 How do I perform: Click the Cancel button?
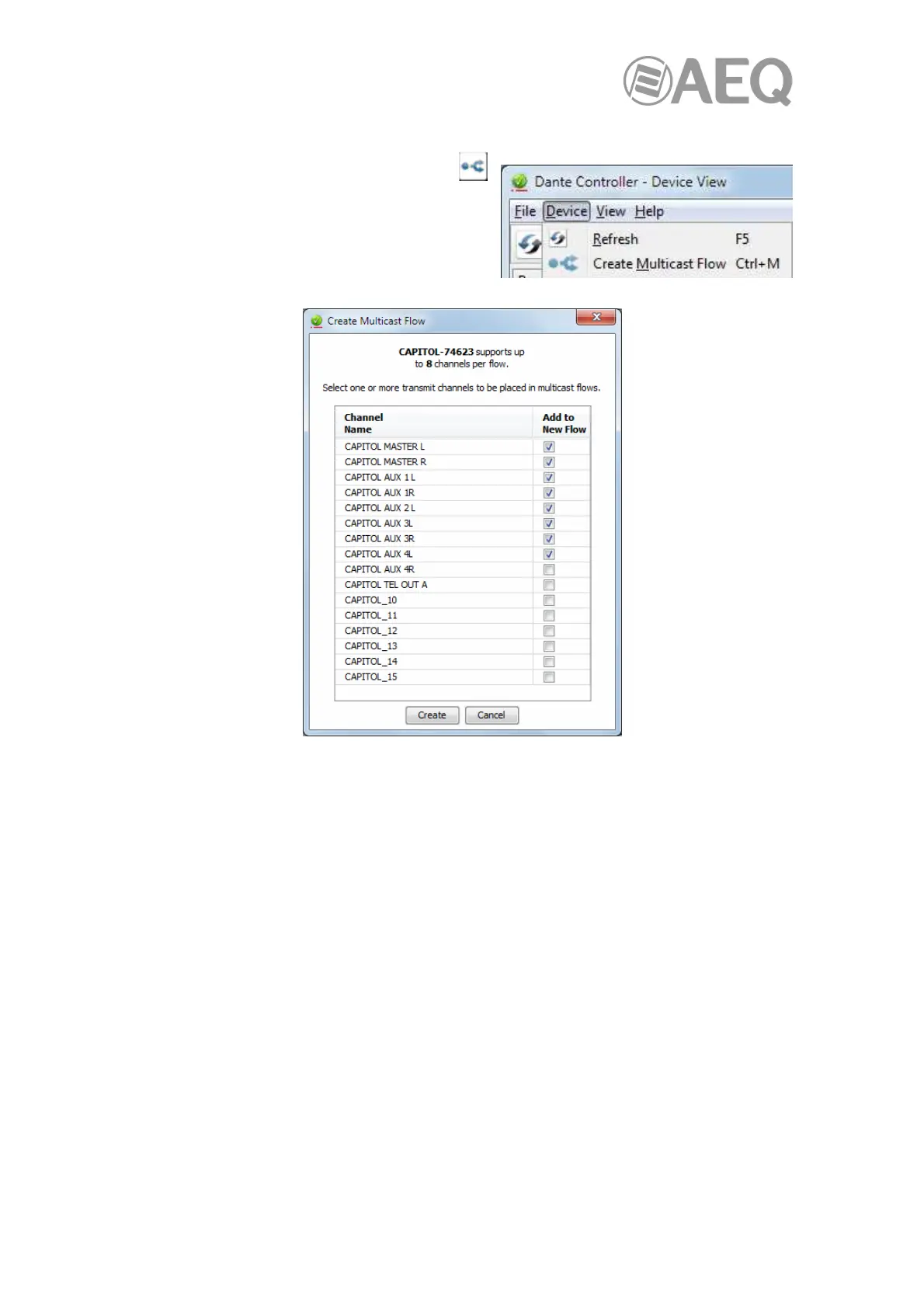pyautogui.click(x=492, y=715)
